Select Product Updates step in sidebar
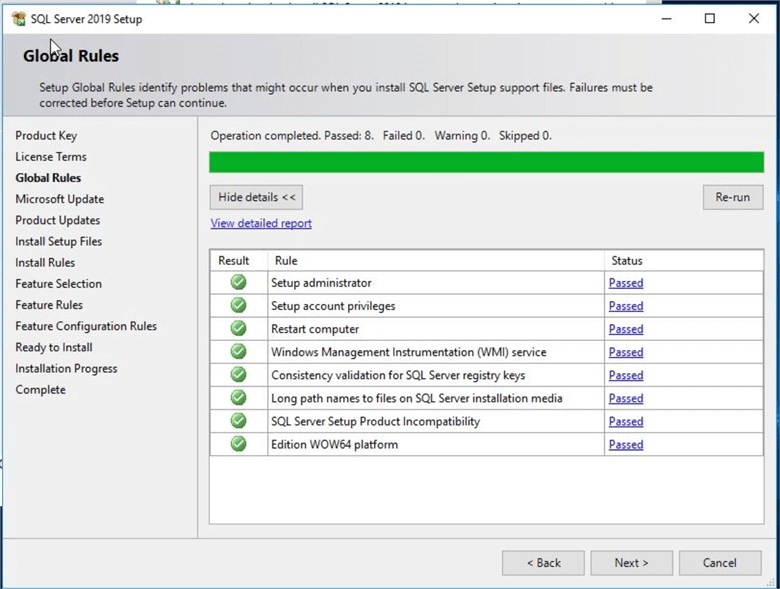The image size is (780, 589). (x=58, y=220)
